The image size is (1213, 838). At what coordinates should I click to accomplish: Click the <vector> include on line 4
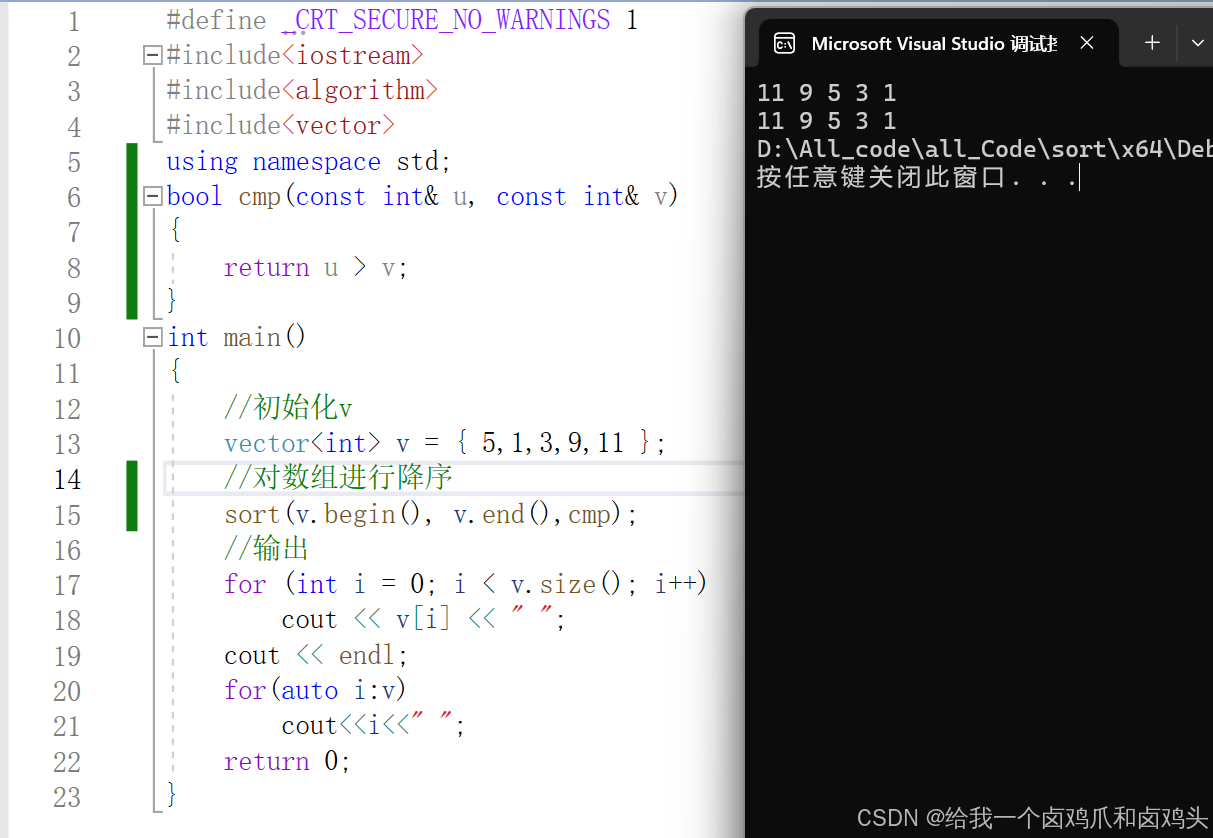coord(339,126)
